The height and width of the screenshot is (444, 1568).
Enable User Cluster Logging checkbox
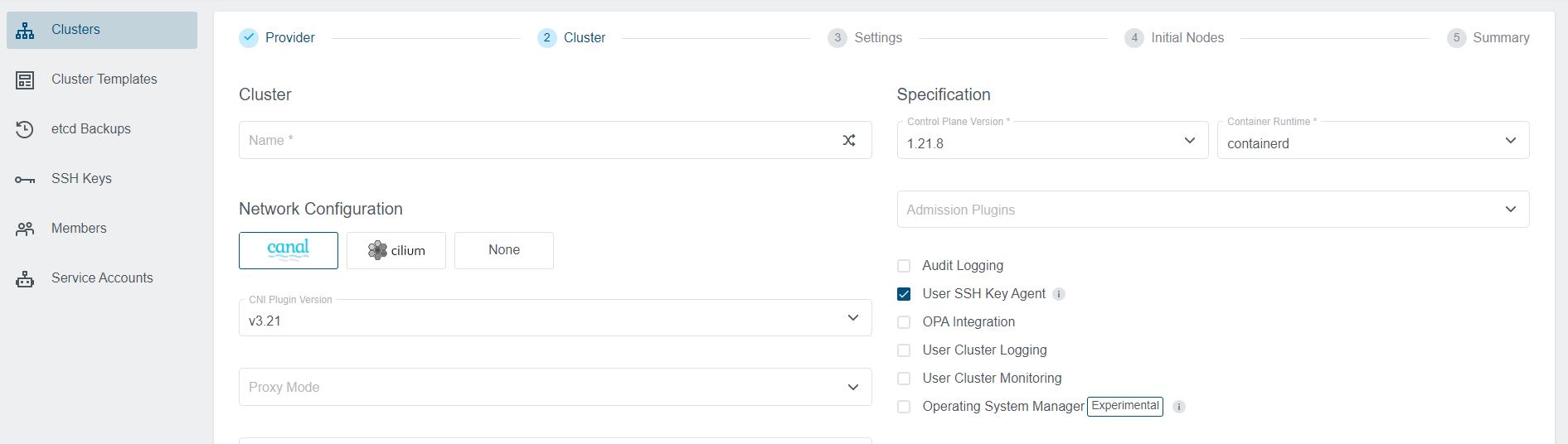904,350
